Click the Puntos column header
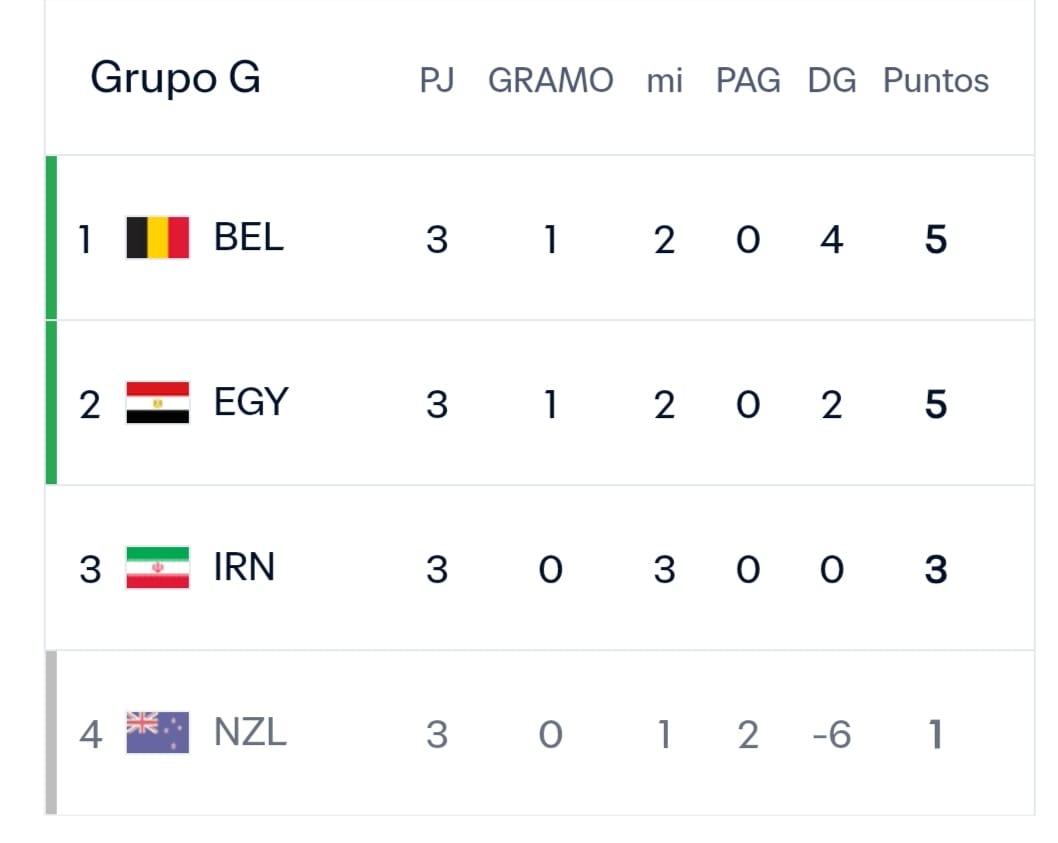 pyautogui.click(x=936, y=80)
